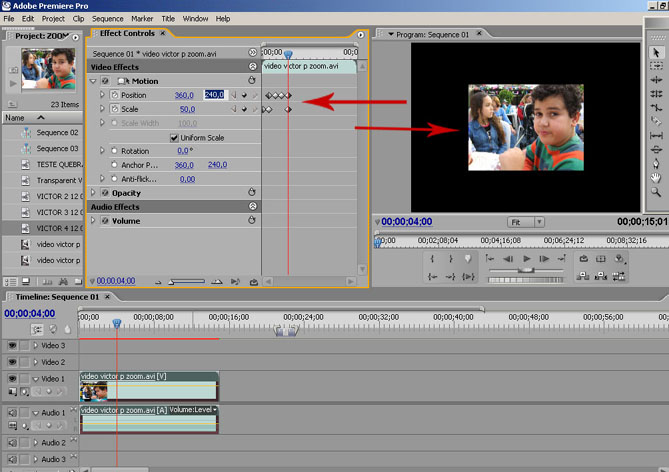Mute the Audio 1 track speaker
This screenshot has height=472, width=669.
[x=12, y=412]
